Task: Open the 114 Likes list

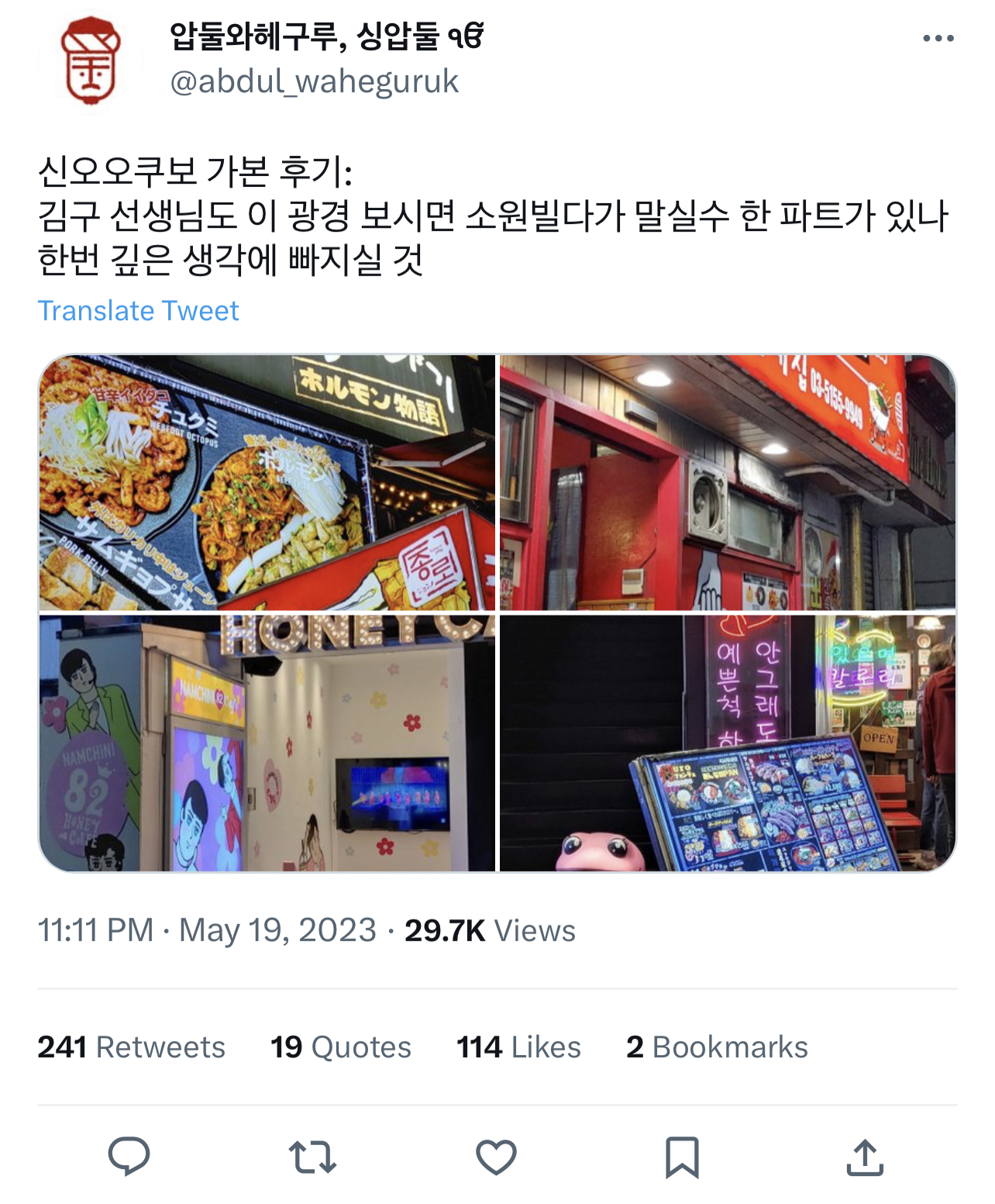Action: click(x=518, y=1047)
